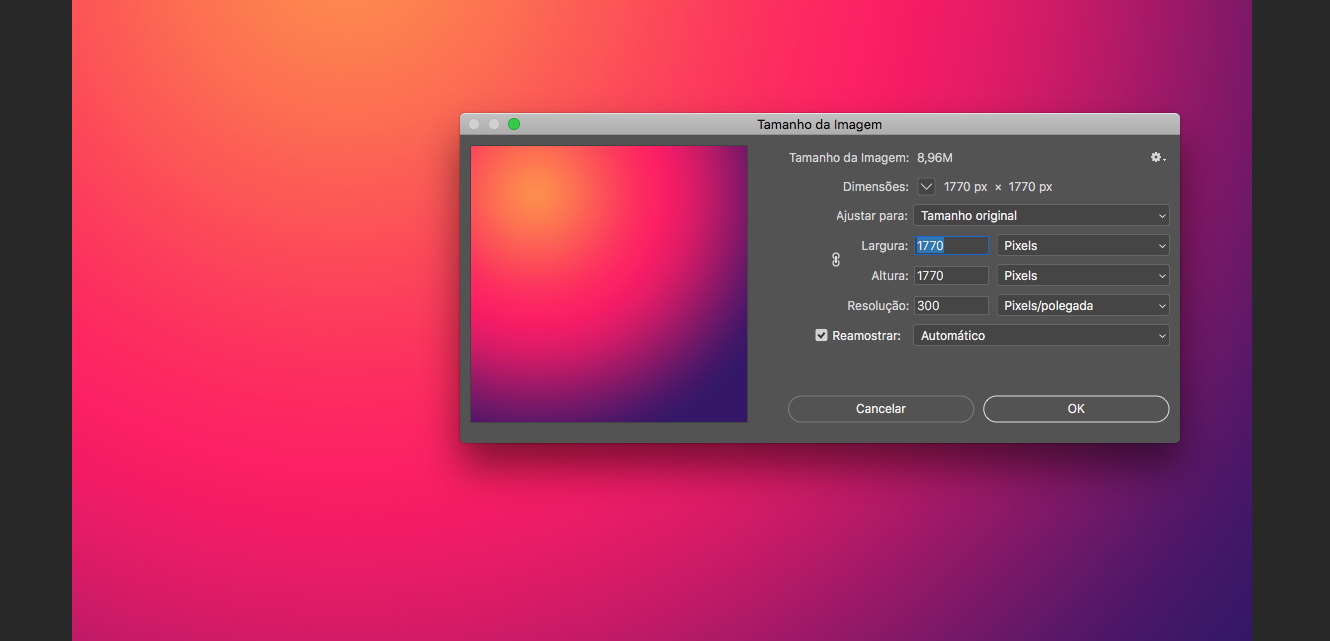1330x641 pixels.
Task: Uncheck the Reamostrar checkbox
Action: pos(822,336)
